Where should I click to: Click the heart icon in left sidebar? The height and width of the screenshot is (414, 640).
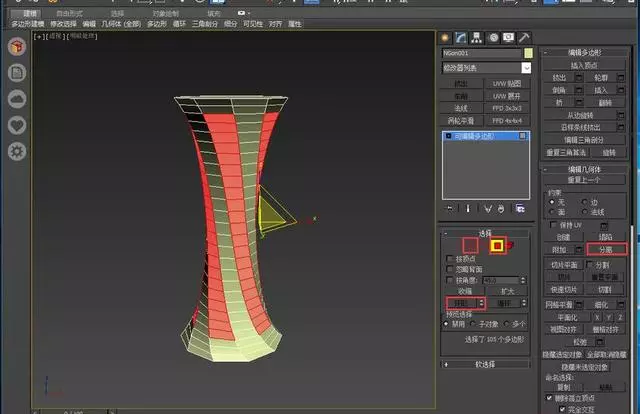pyautogui.click(x=17, y=125)
